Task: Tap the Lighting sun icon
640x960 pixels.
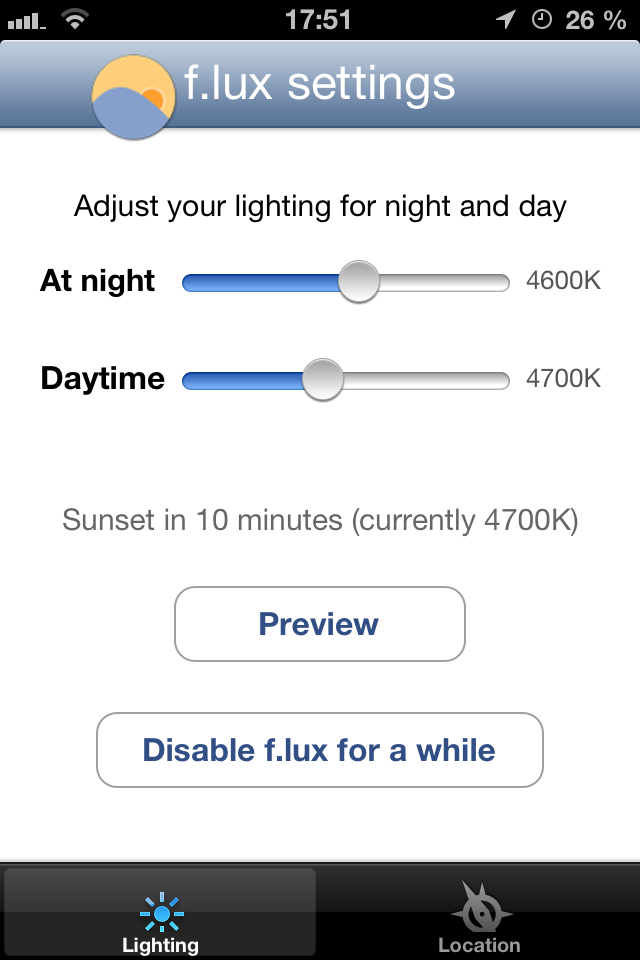Action: coord(162,913)
